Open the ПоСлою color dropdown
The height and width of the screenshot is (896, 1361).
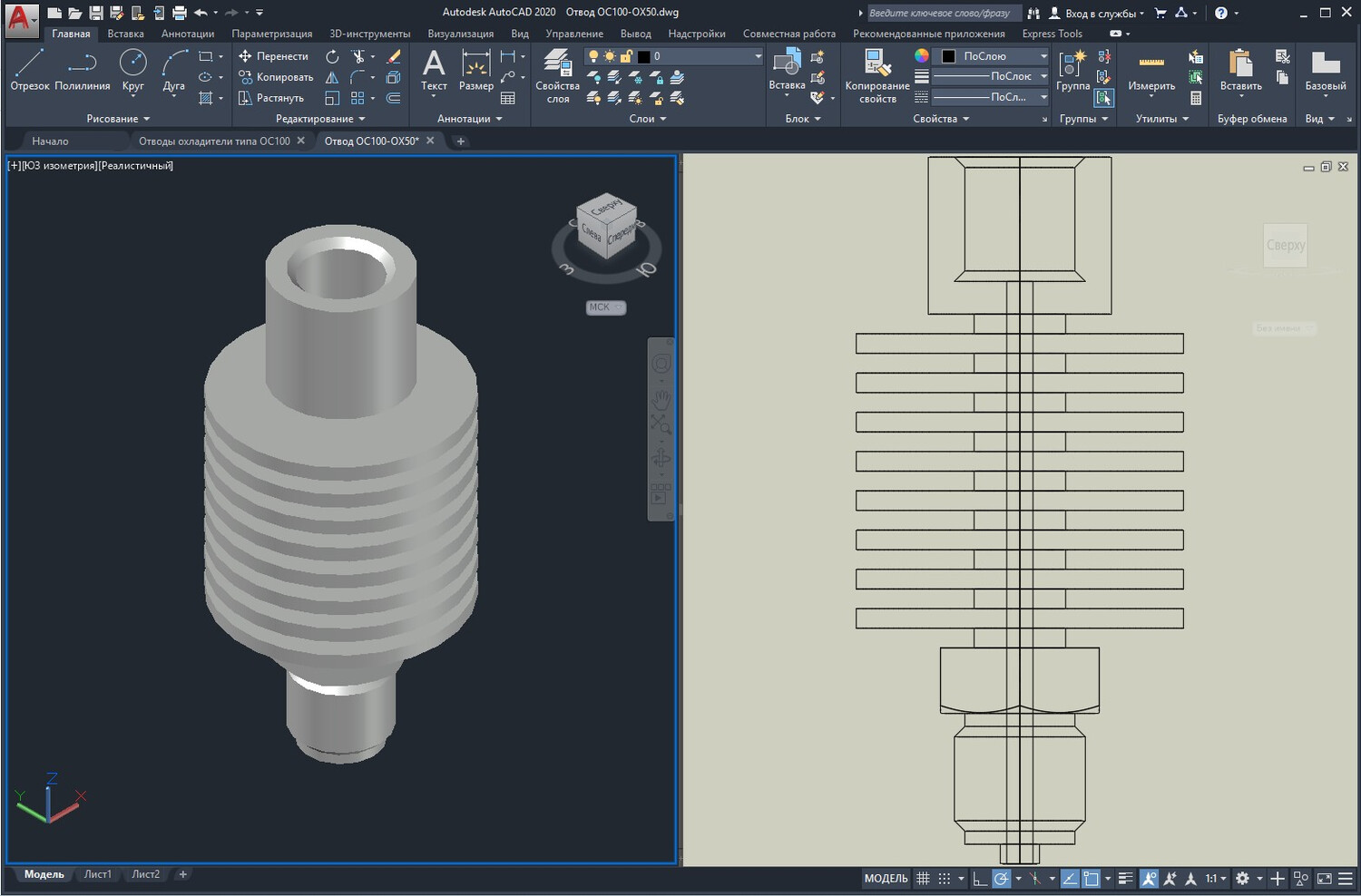tap(990, 56)
